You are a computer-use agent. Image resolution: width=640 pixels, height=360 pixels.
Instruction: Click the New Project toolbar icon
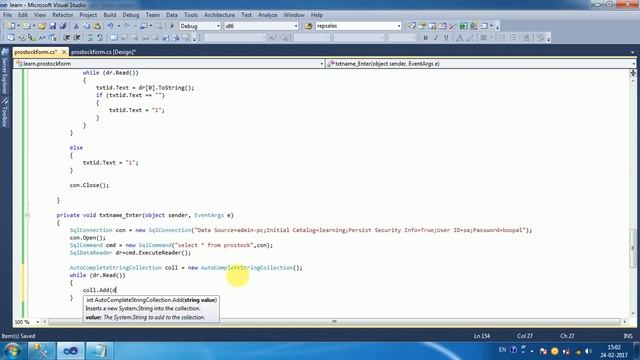pos(11,26)
